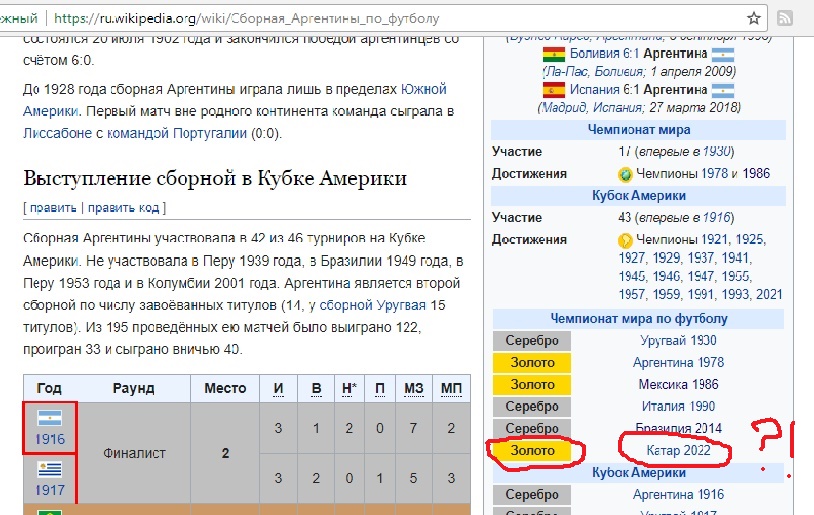The height and width of the screenshot is (515, 814).
Task: Open the сборной Уругвая link
Action: pos(372,305)
